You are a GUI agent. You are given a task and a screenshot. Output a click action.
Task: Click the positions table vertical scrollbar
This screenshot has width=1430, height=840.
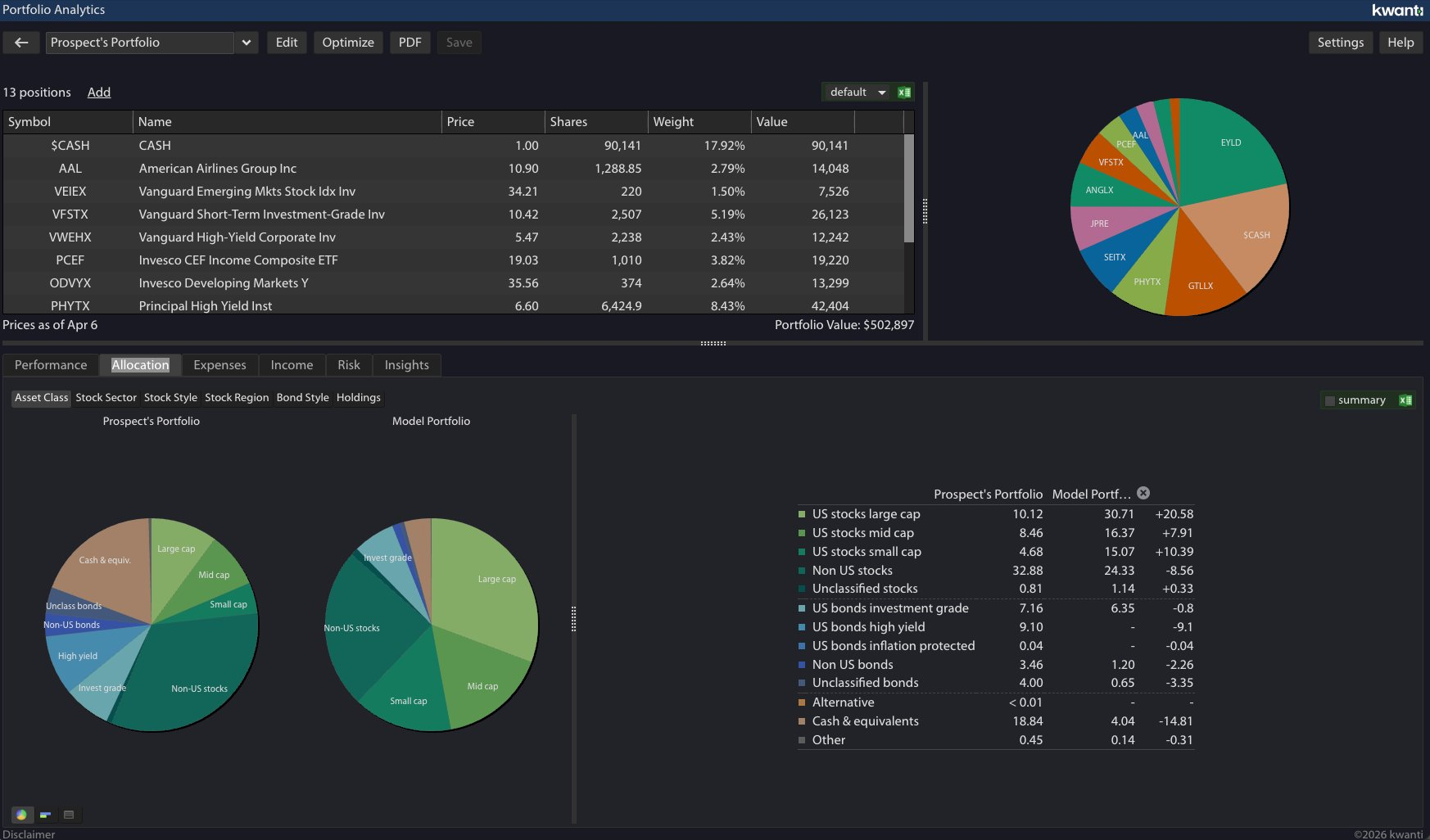coord(908,188)
